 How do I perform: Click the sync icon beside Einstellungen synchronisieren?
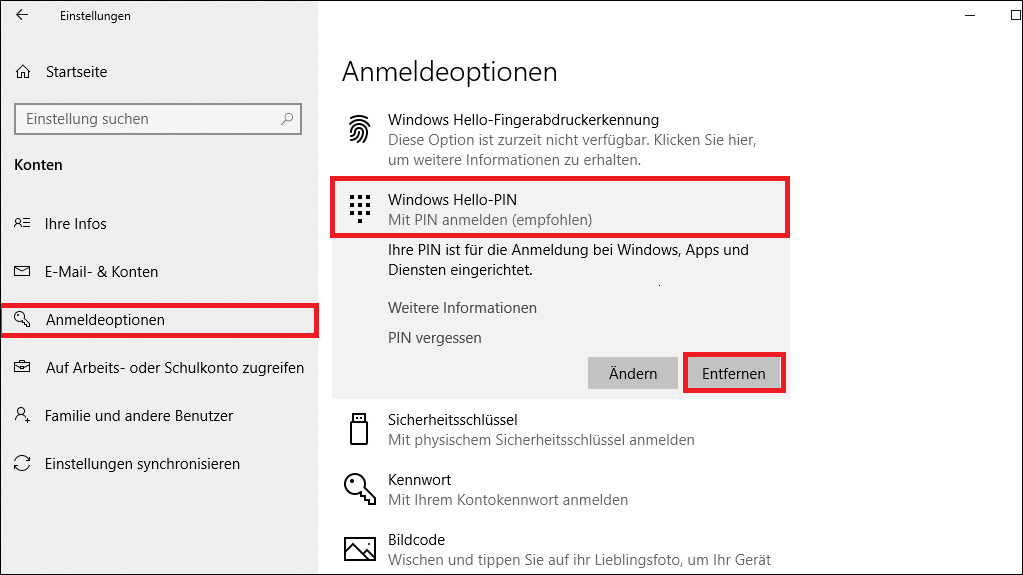pos(23,464)
